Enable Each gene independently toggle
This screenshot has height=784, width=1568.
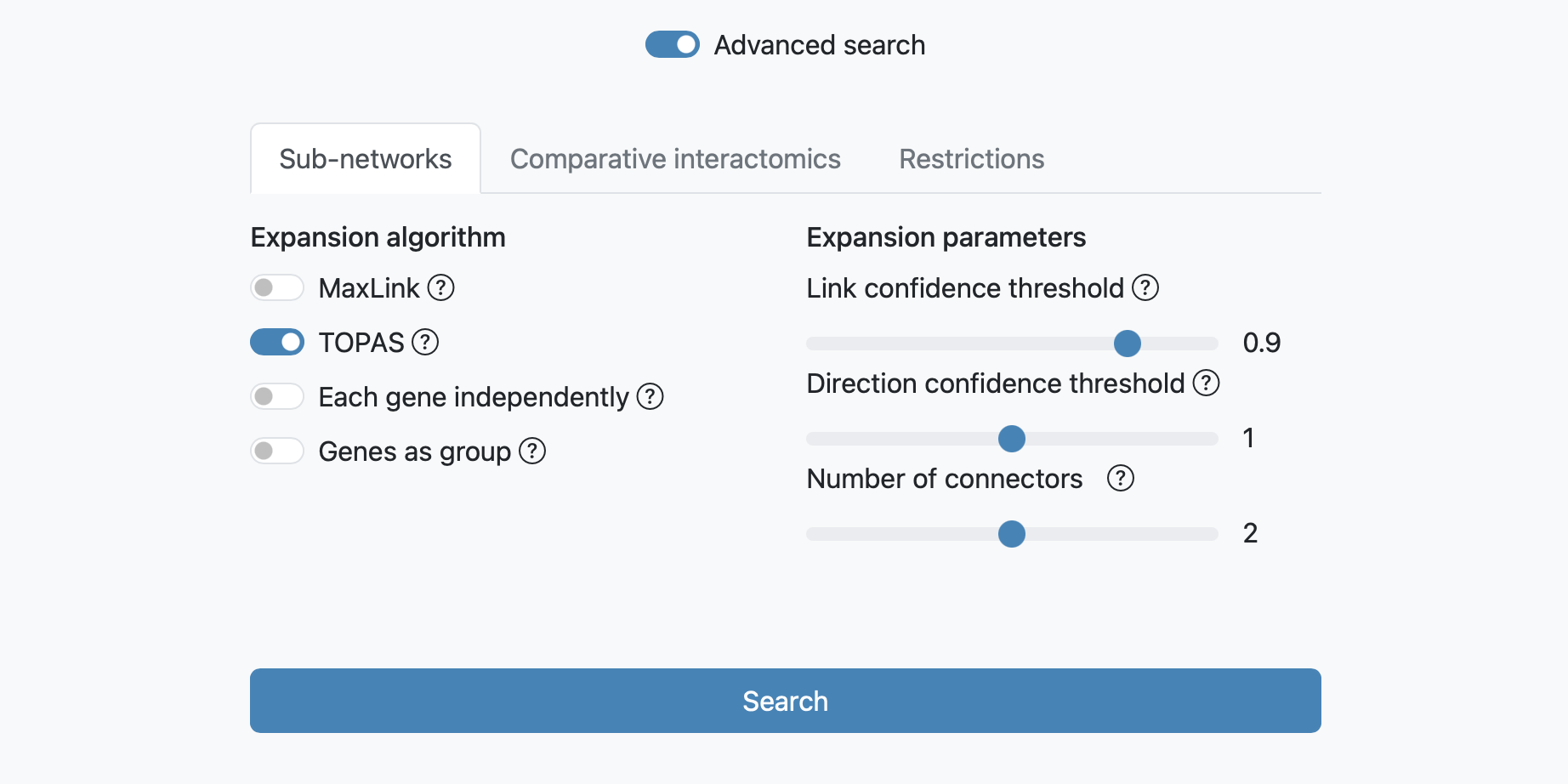pos(277,396)
